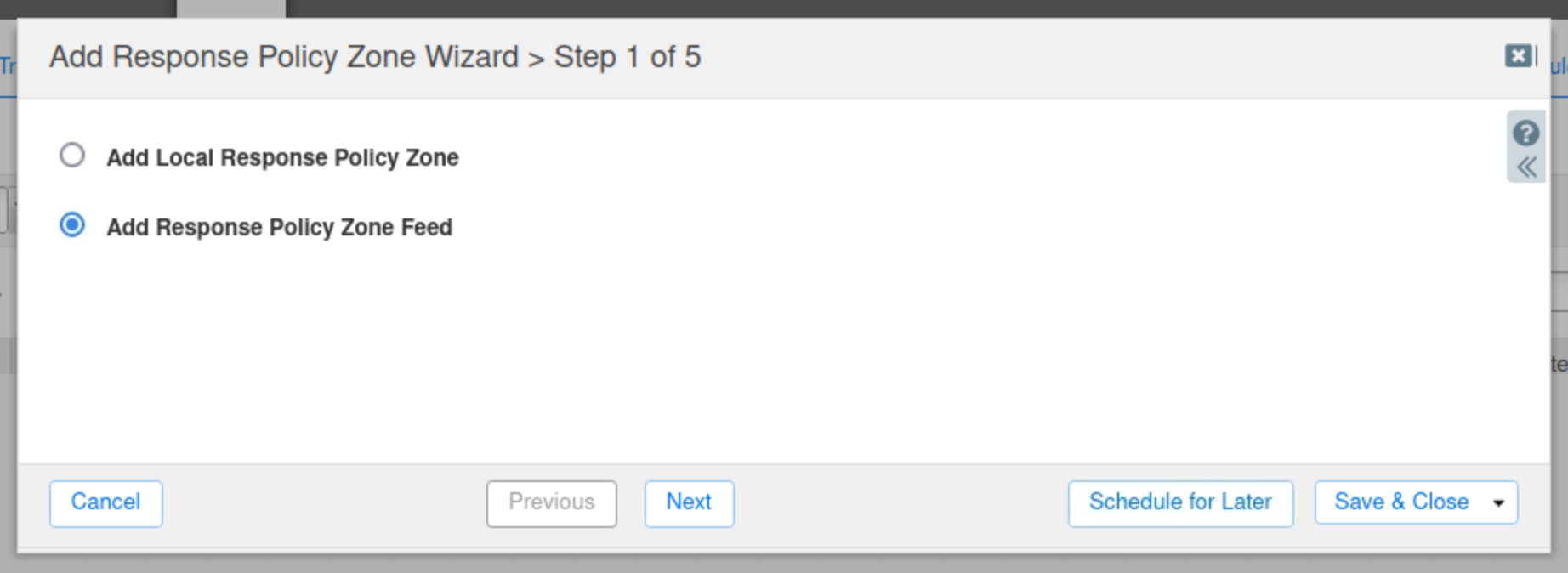Screen dimensions: 1568x573
Task: Open the help question mark icon
Action: tap(1525, 133)
